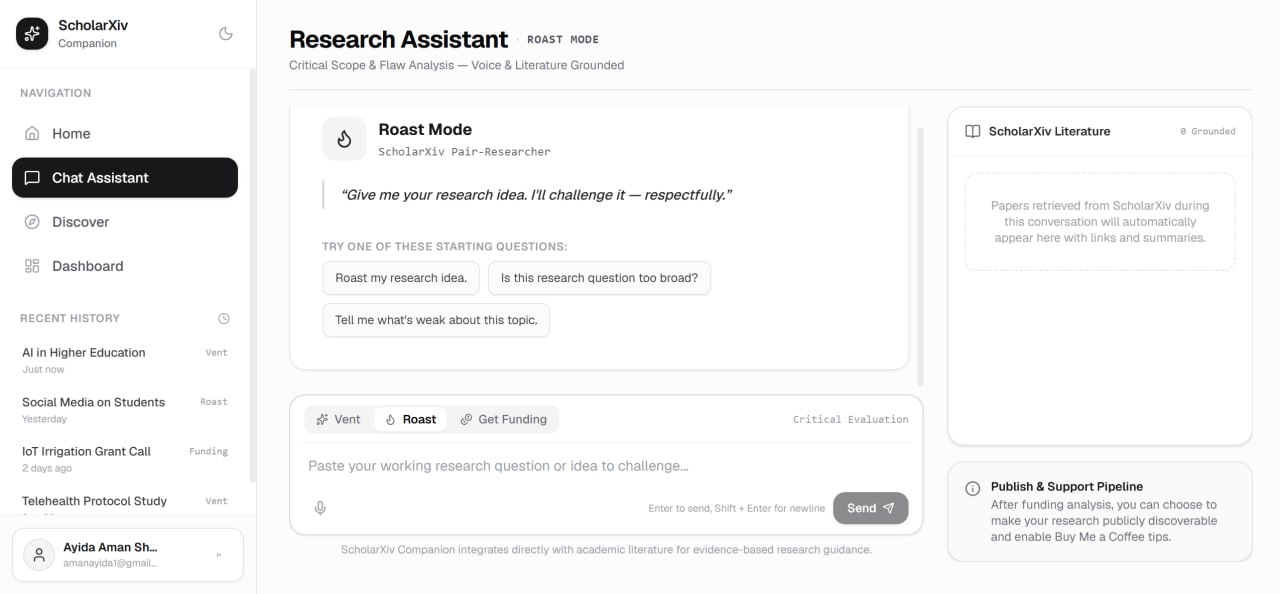Viewport: 1280px width, 594px height.
Task: Click the ScholarXiv sparkle logo icon
Action: click(x=32, y=34)
